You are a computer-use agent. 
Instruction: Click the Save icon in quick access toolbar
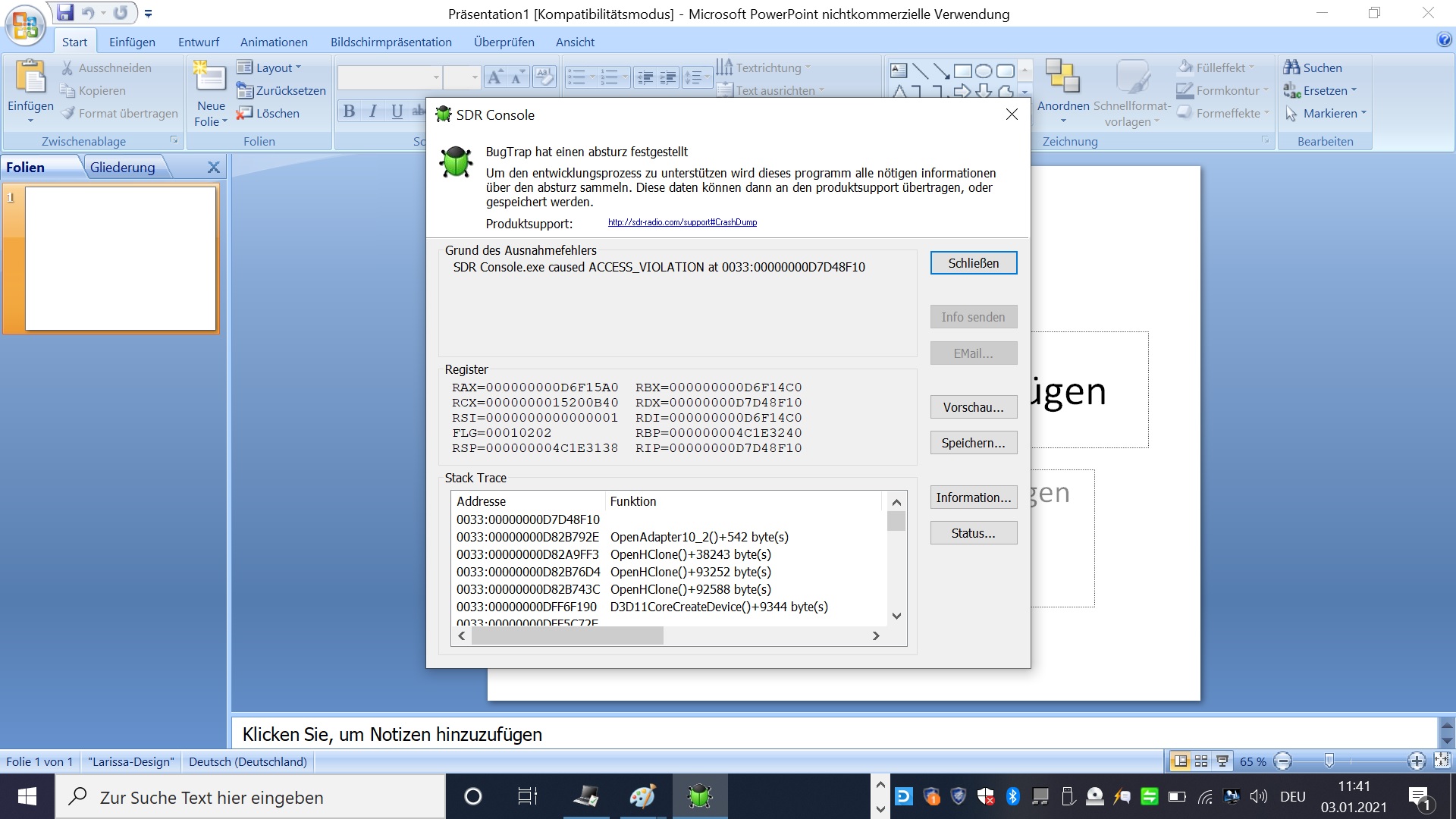tap(65, 13)
